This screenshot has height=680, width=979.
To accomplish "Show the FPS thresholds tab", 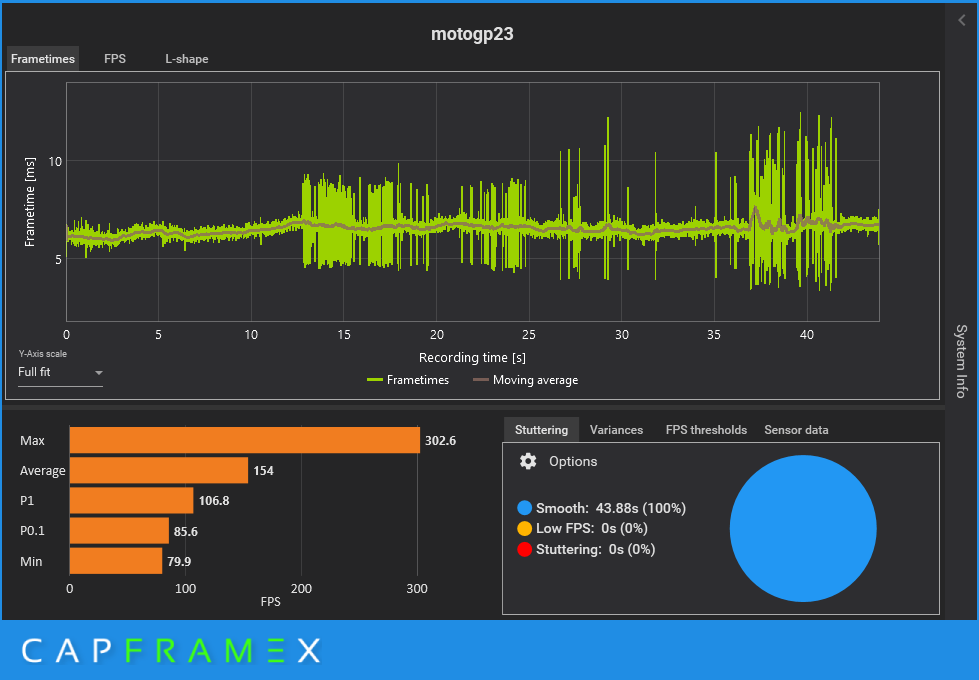I will (x=706, y=430).
